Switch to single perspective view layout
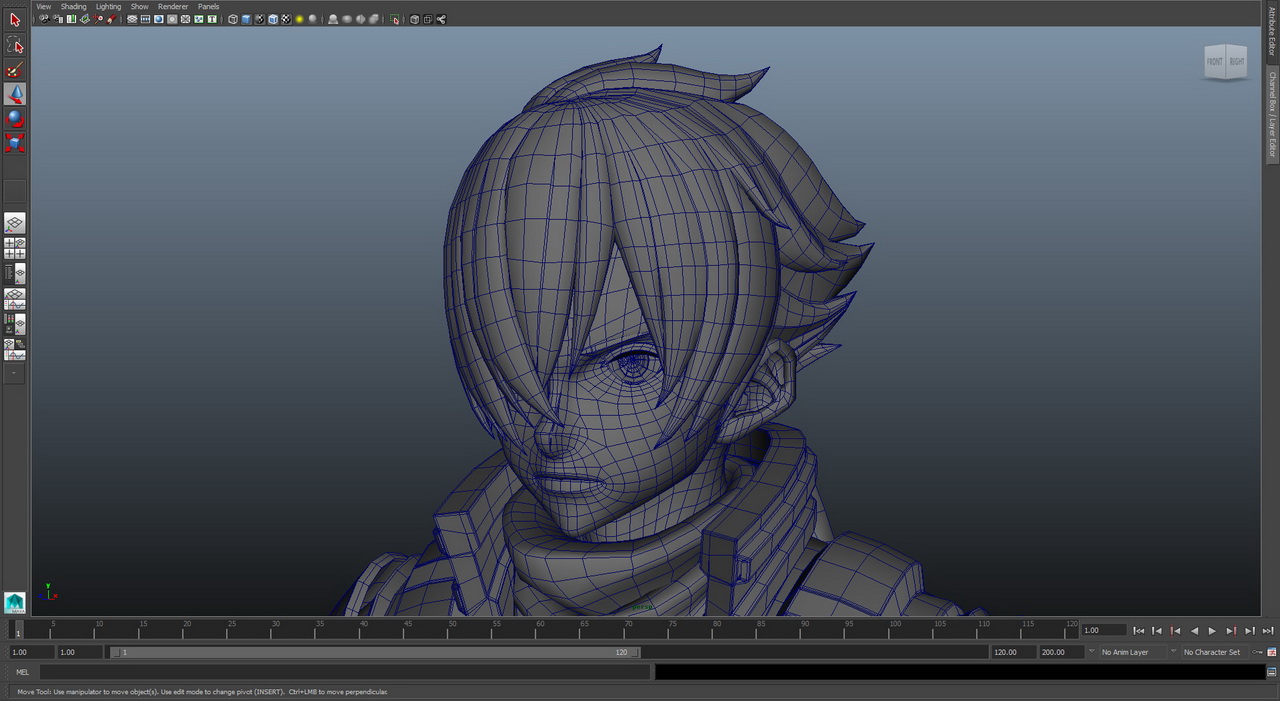 click(x=14, y=223)
